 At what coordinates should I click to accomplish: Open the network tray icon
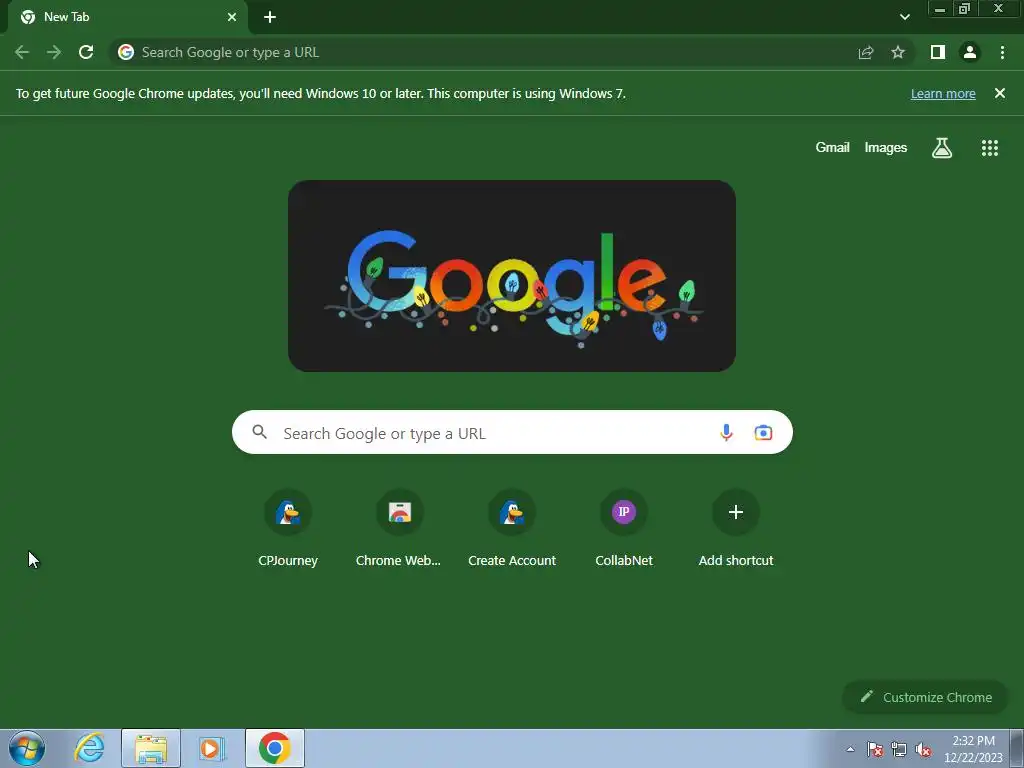[899, 749]
